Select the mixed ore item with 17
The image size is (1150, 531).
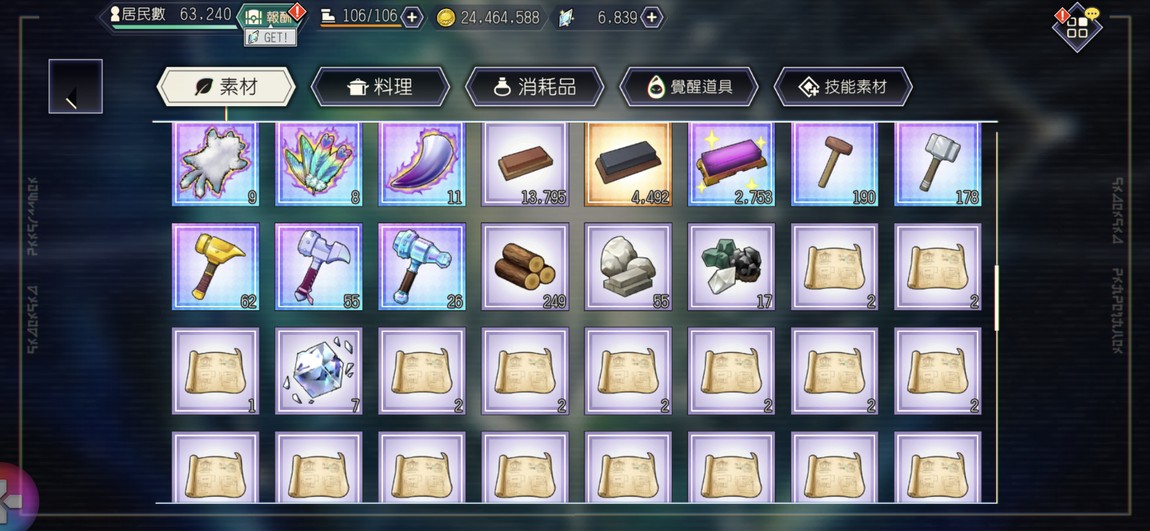731,267
